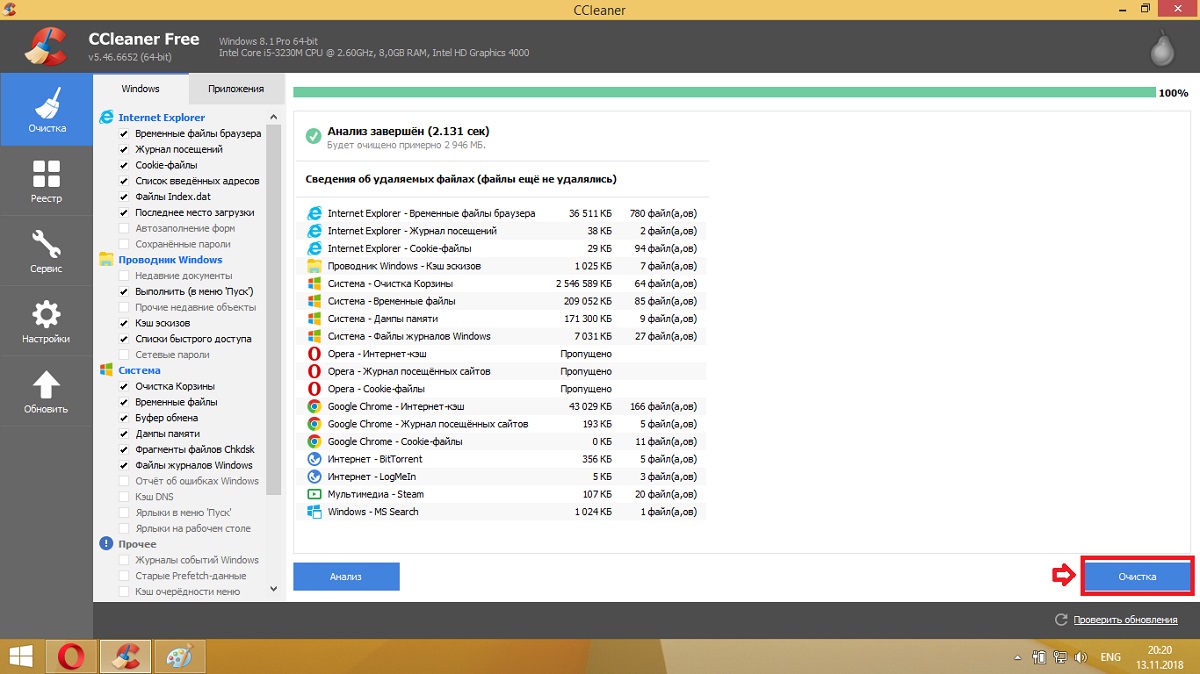Open the Реестр section icon
The image size is (1200, 674).
(46, 174)
